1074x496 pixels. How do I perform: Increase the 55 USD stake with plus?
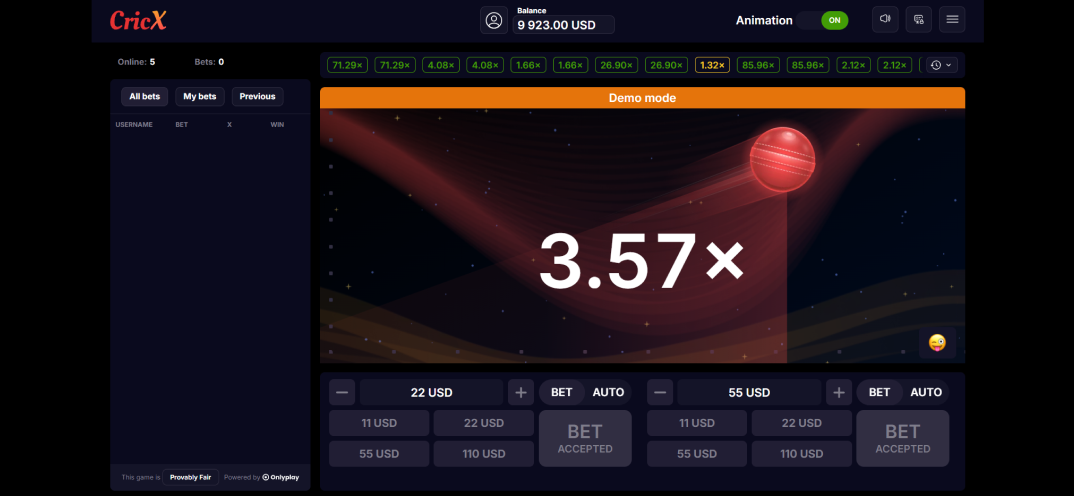pyautogui.click(x=838, y=393)
